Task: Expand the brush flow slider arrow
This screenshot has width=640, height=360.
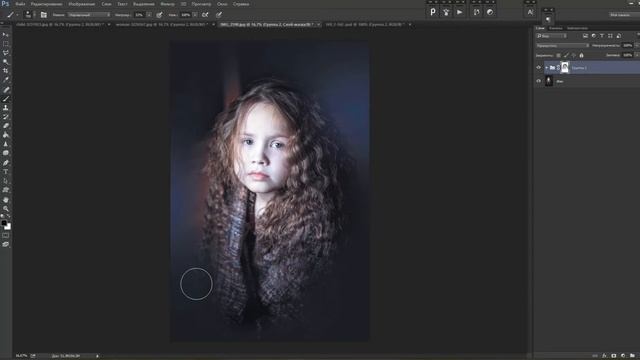Action: 196,15
